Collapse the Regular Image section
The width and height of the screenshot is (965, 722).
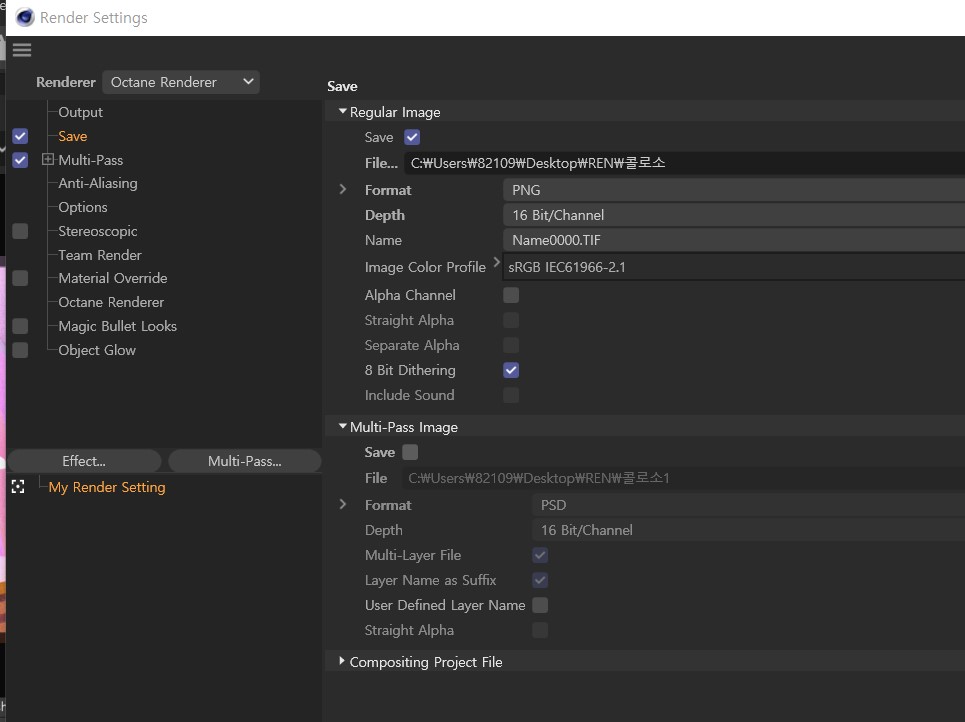[x=343, y=111]
